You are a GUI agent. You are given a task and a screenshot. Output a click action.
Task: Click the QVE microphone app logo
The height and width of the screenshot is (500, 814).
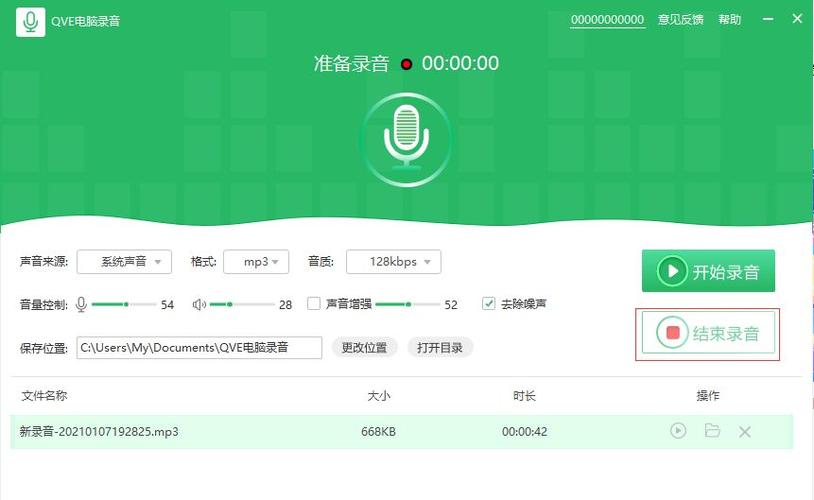31,22
